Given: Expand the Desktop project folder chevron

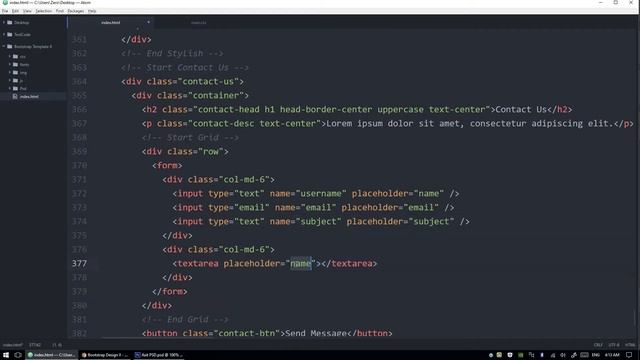Looking at the screenshot, I should (x=4, y=22).
